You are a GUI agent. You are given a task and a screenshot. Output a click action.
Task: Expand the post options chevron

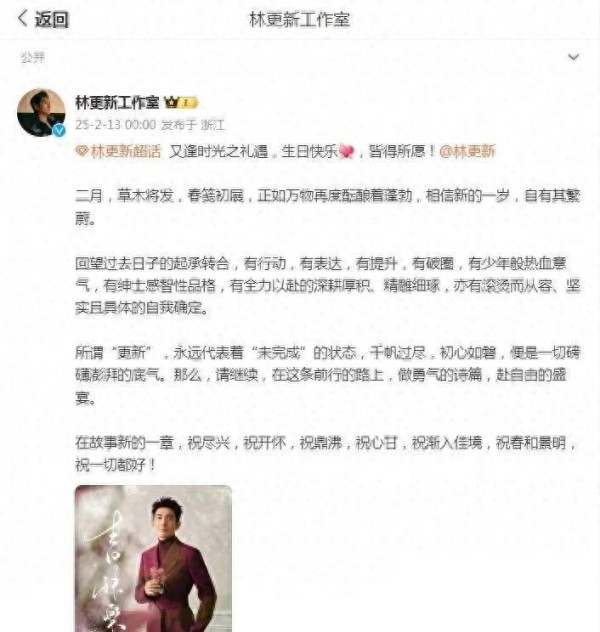coord(573,57)
